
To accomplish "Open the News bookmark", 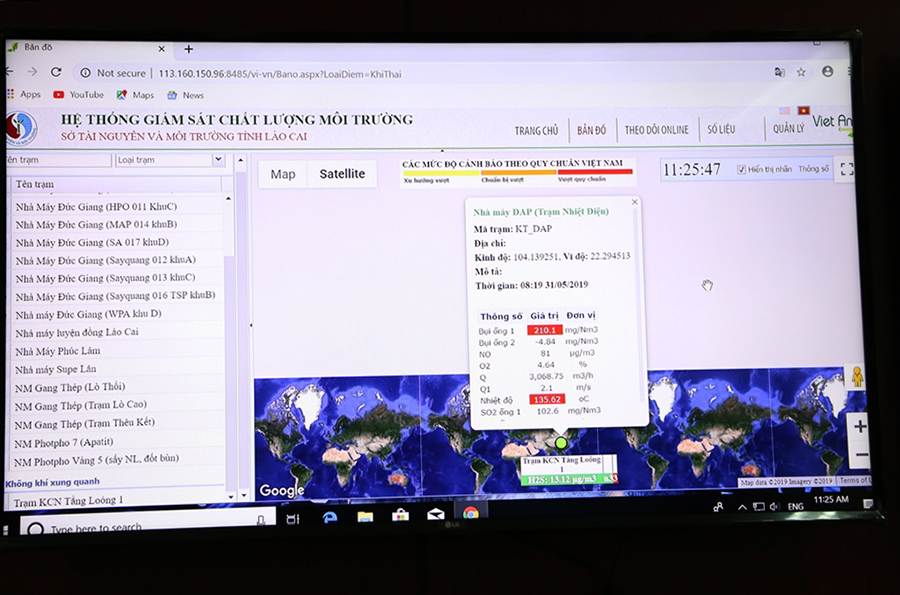I will (185, 95).
